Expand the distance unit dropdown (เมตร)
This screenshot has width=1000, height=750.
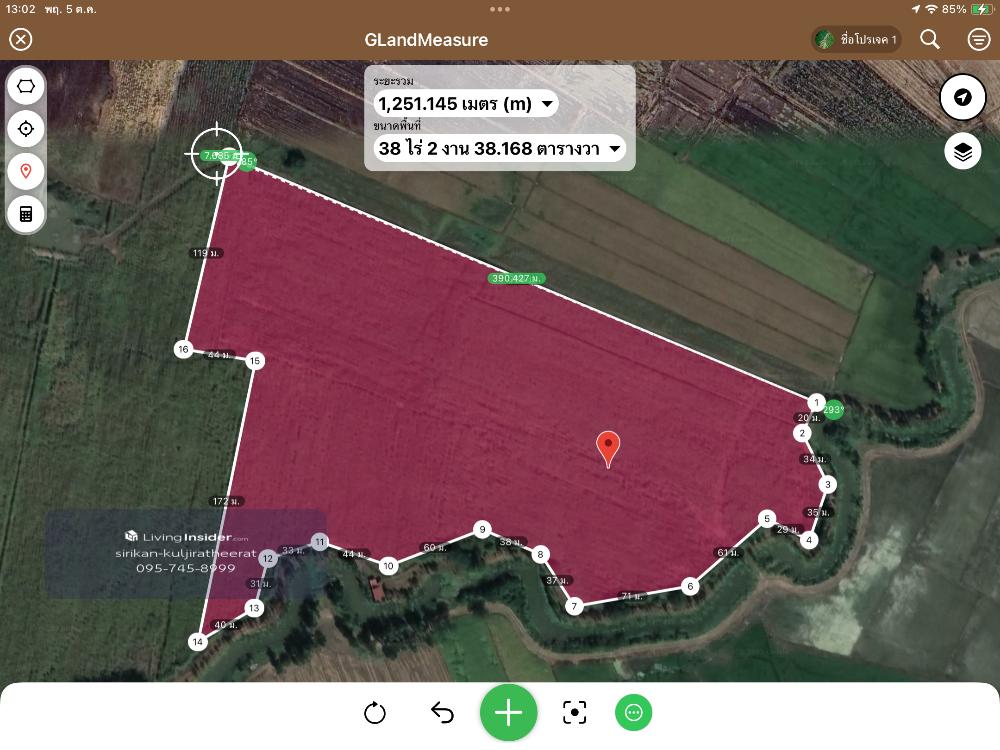pos(465,104)
